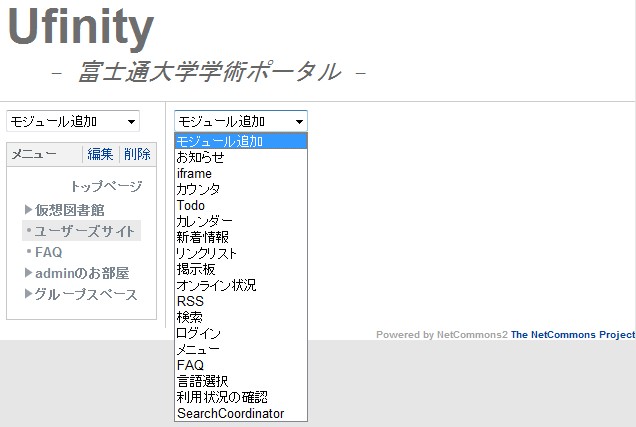This screenshot has height=427, width=636.
Task: Open トップページ in the side menu
Action: pyautogui.click(x=106, y=187)
